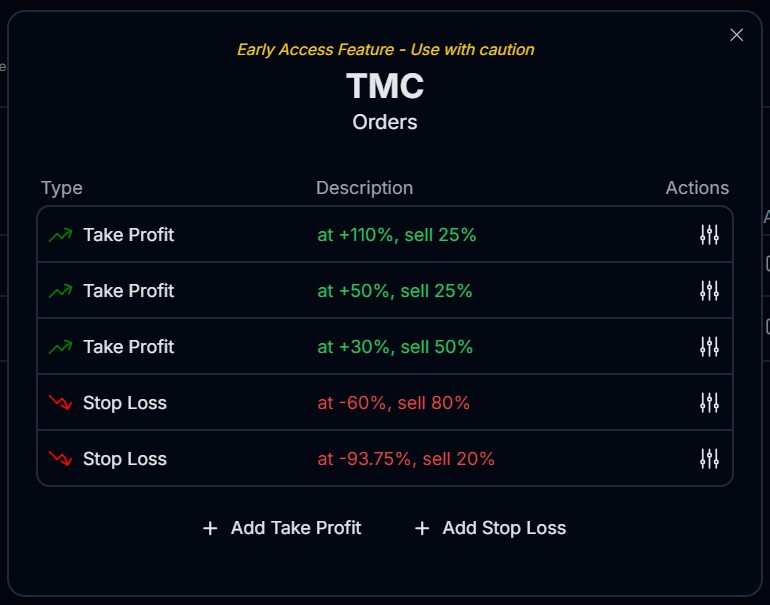This screenshot has width=770, height=605.
Task: Open settings for the +110% Take Profit order
Action: [x=709, y=235]
